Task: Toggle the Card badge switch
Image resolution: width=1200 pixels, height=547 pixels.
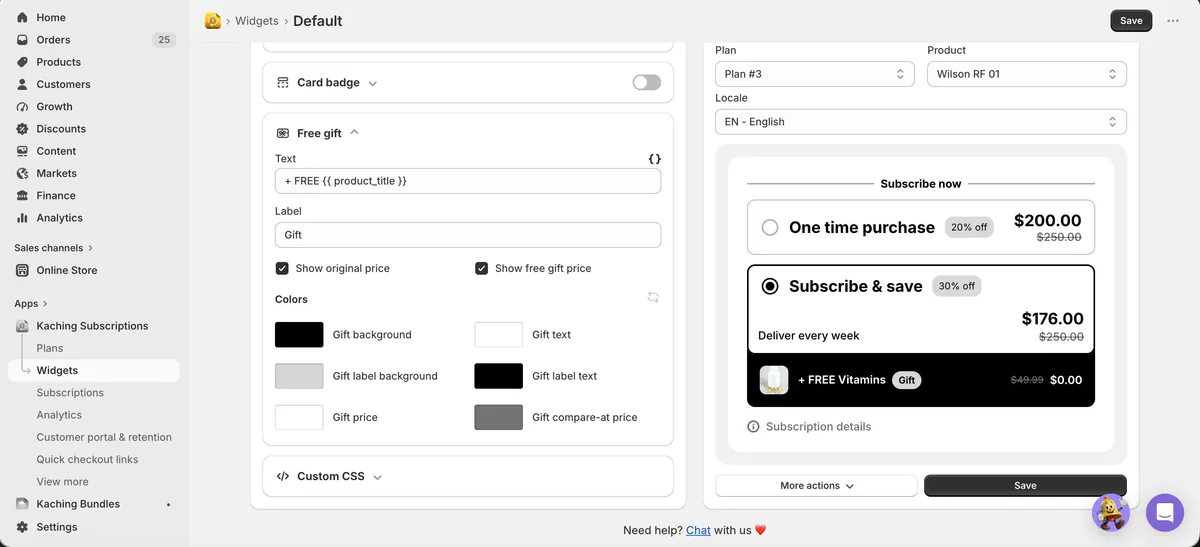Action: [x=647, y=83]
